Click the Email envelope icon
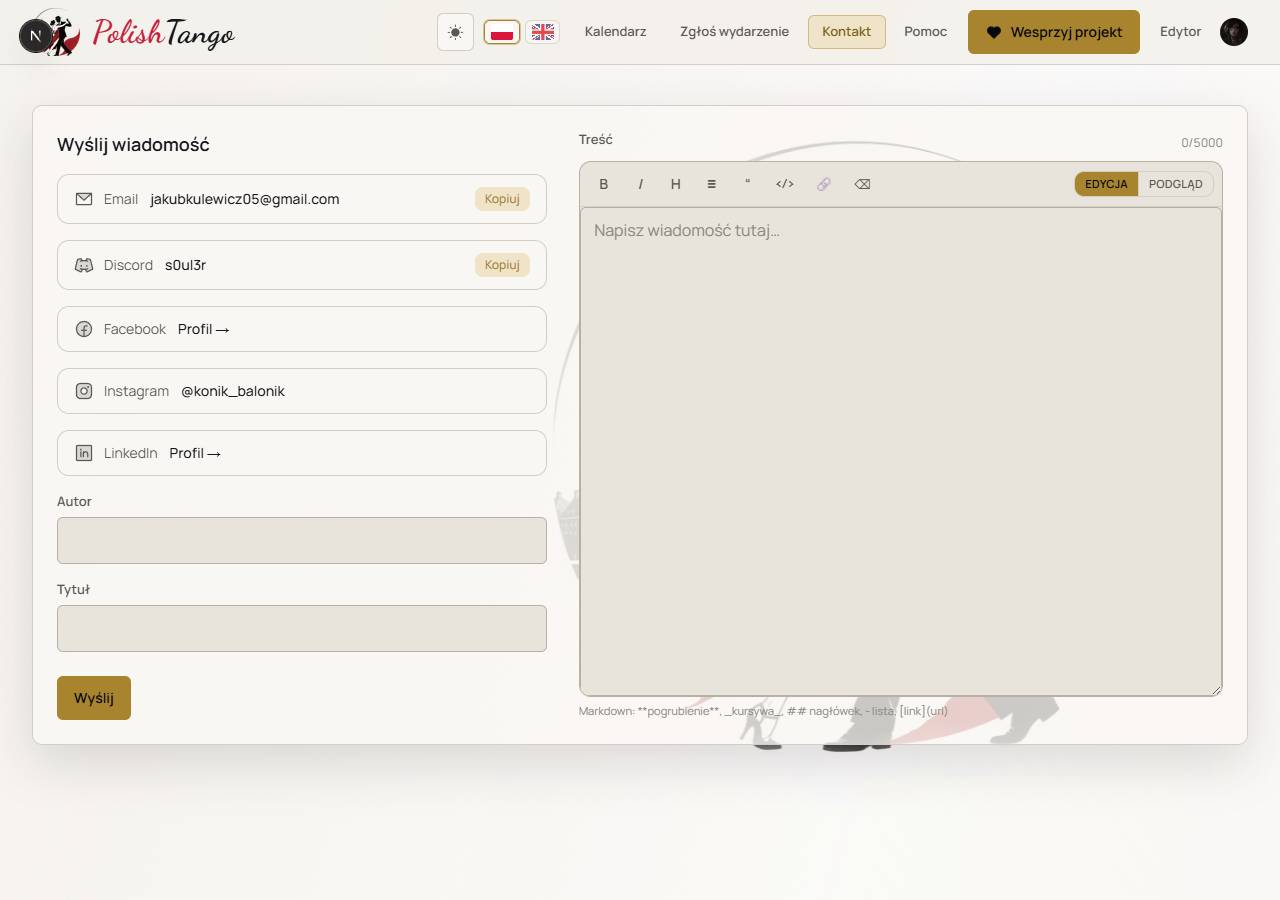Screen dimensions: 1280x900 point(84,199)
